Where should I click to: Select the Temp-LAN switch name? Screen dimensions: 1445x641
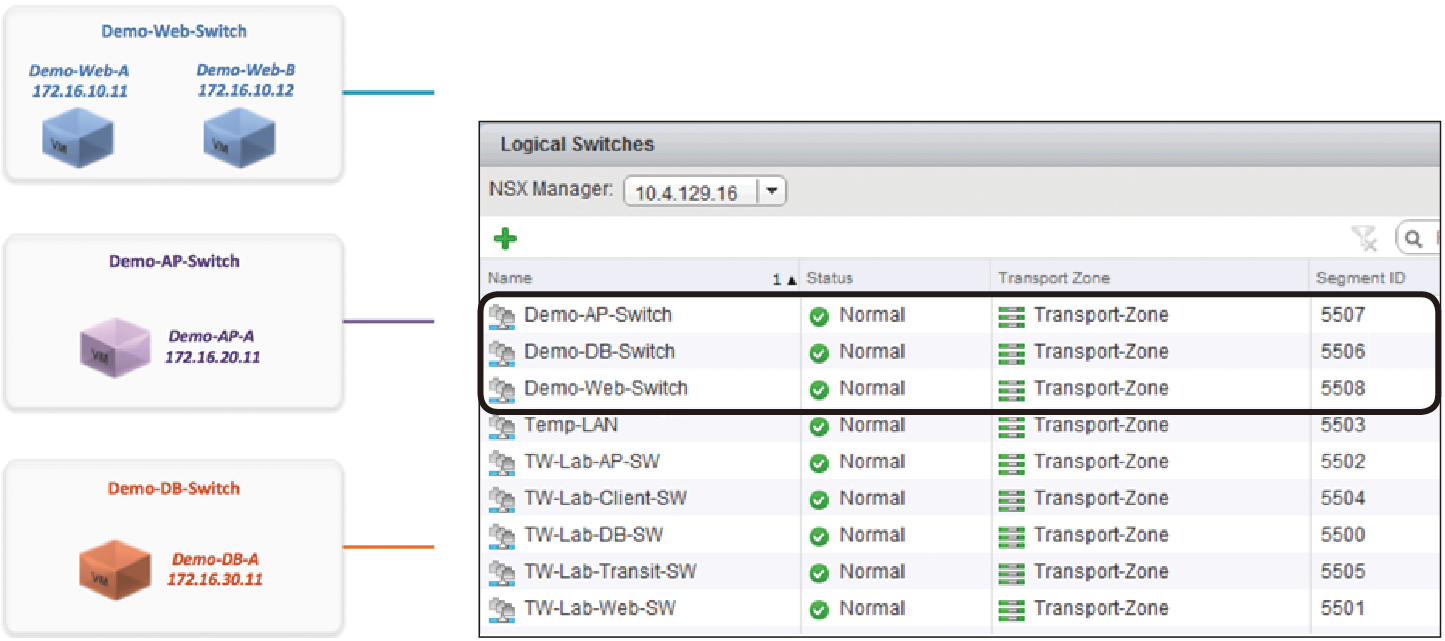pyautogui.click(x=571, y=425)
